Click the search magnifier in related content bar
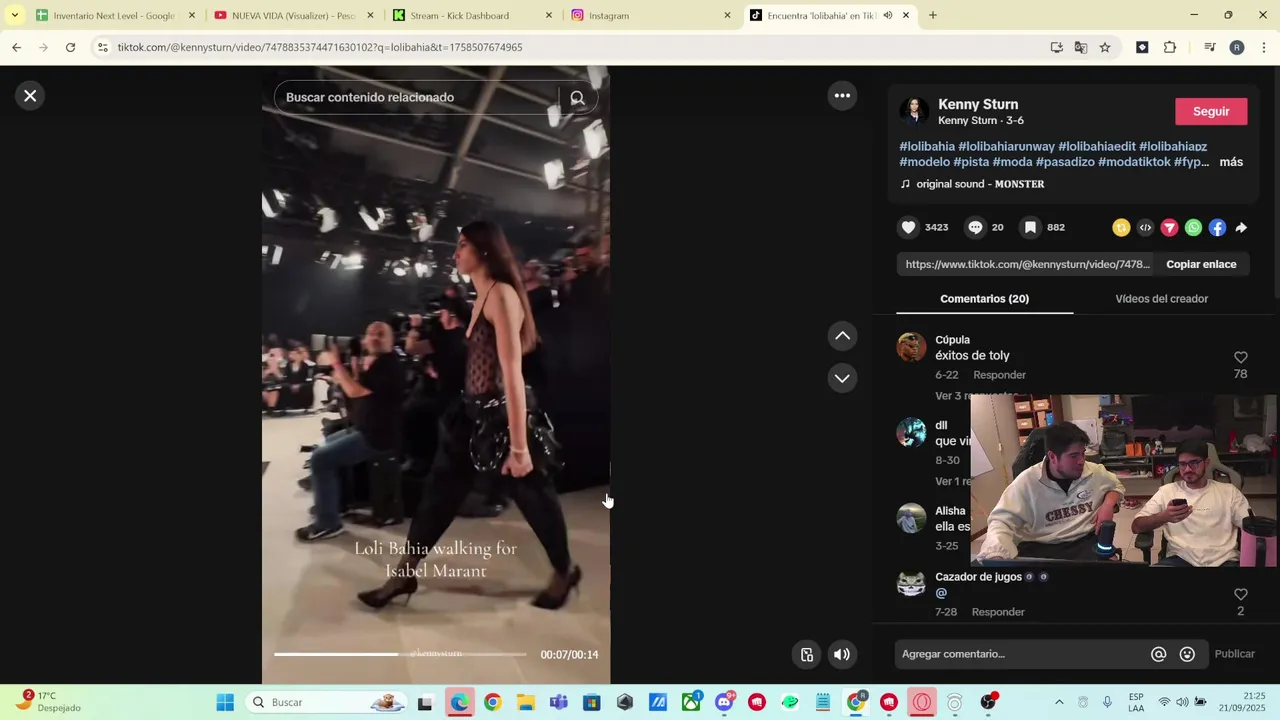 577,97
